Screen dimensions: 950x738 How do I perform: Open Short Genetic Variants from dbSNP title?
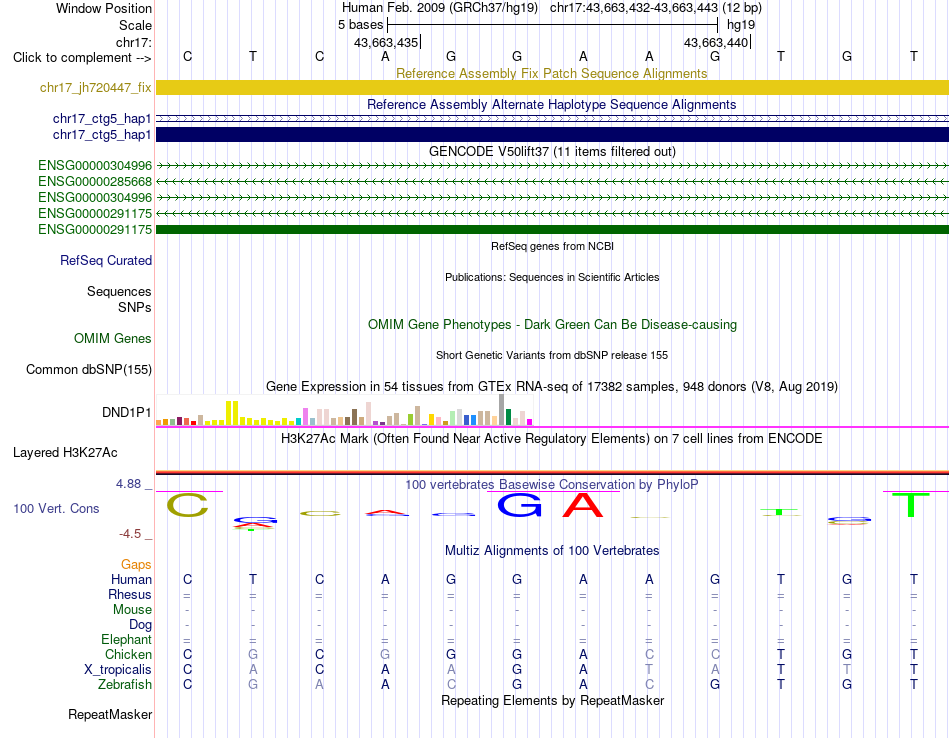click(552, 356)
